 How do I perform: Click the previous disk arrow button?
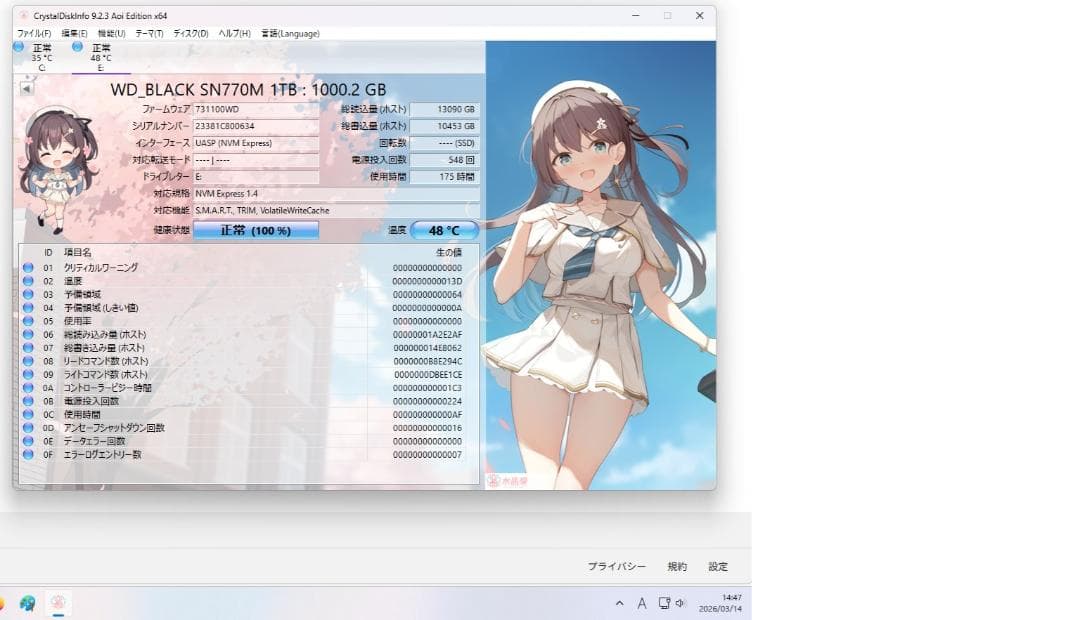click(26, 89)
